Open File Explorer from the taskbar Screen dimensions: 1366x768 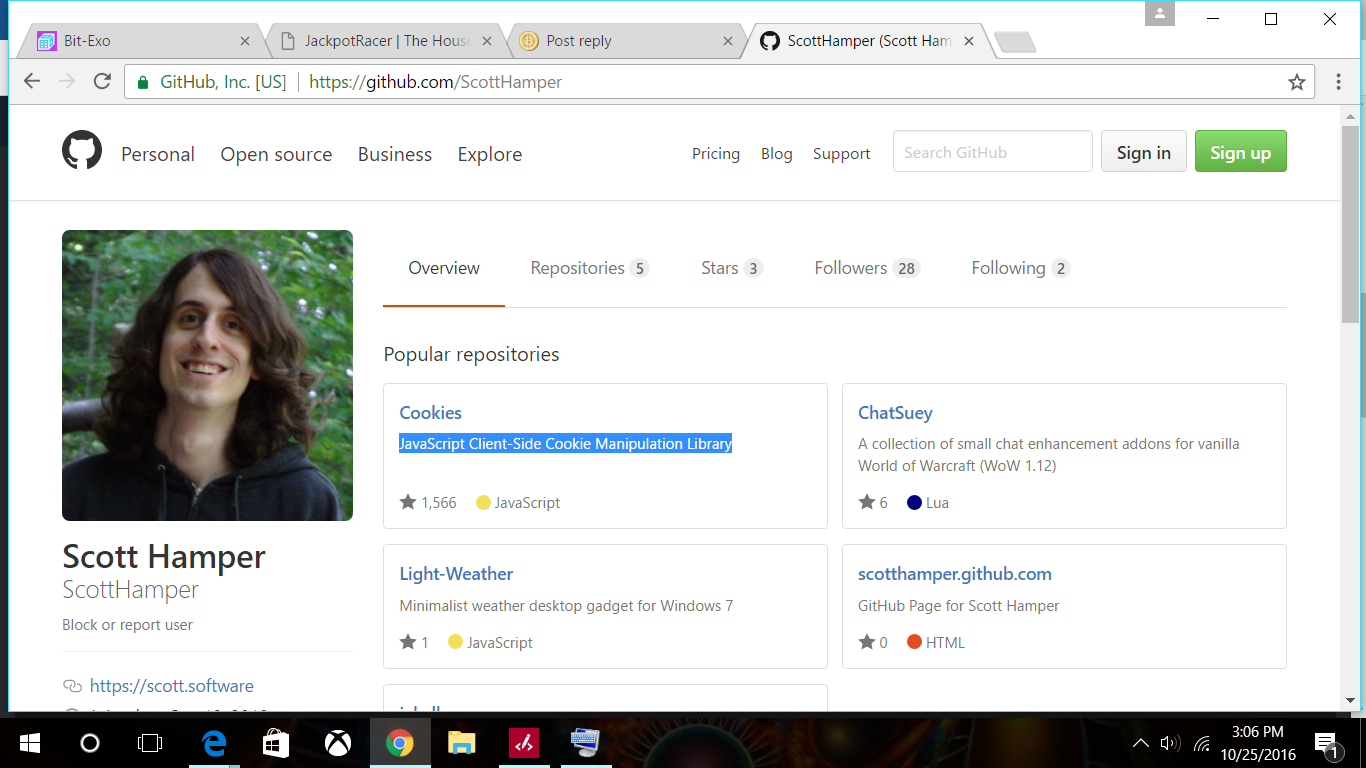461,743
